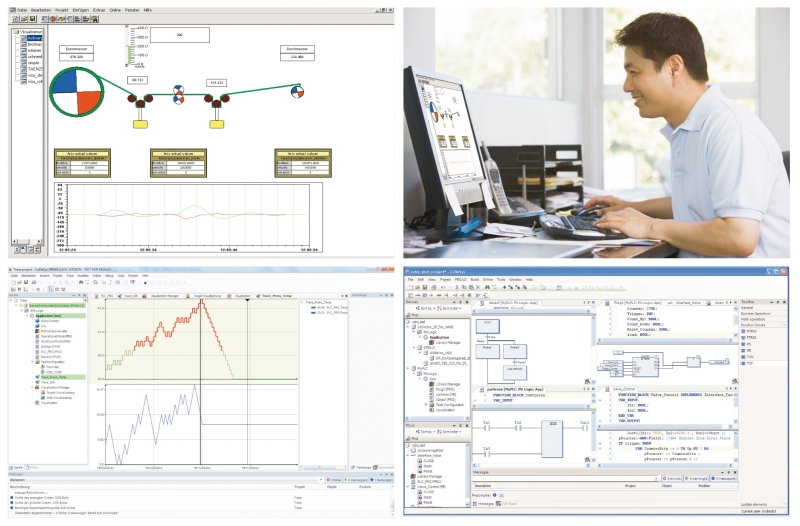Open the Sort order dropdown in the Devices panel
Viewport: 800px width, 526px height.
(x=450, y=308)
